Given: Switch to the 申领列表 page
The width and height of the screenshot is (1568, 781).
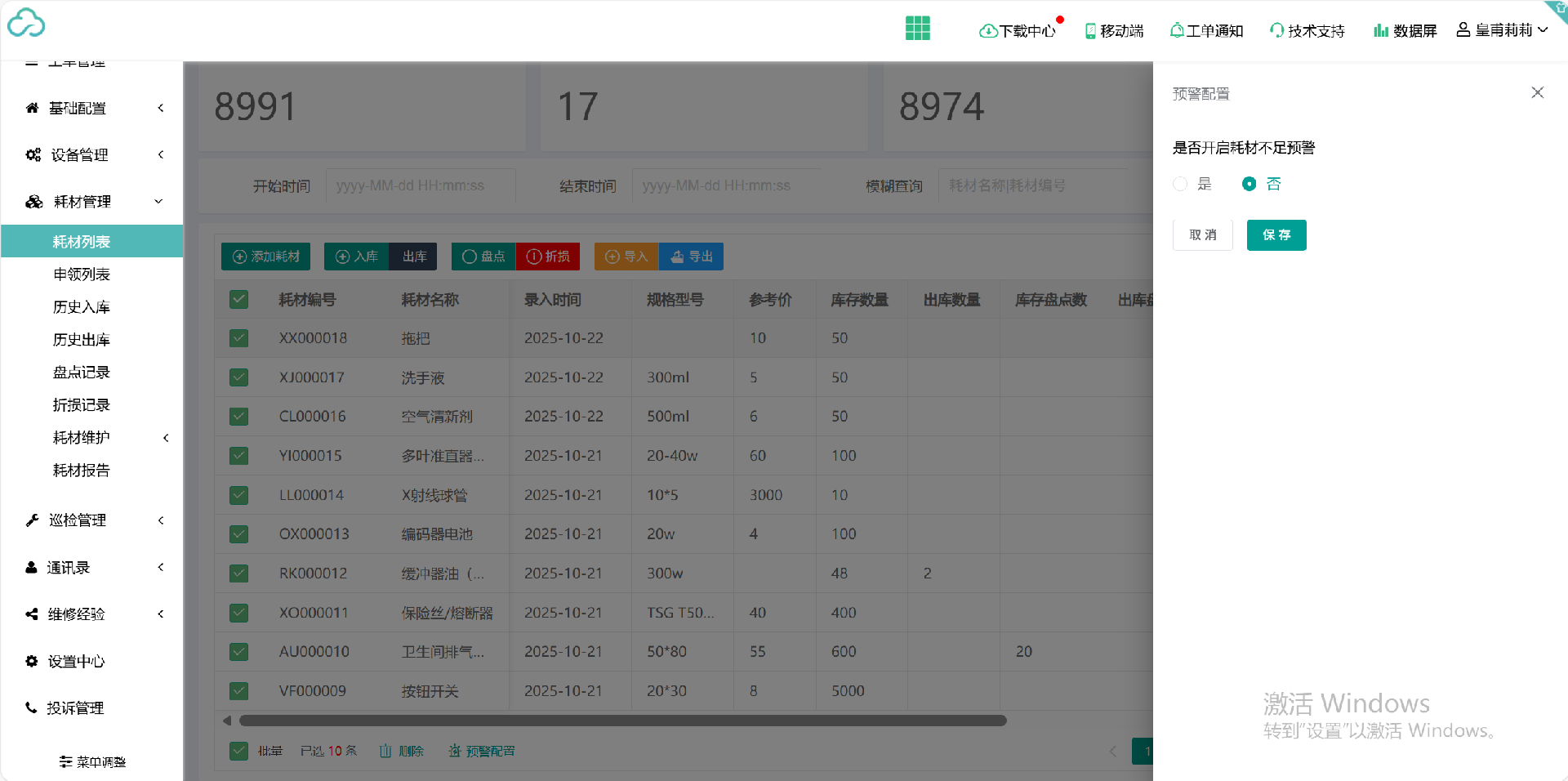Looking at the screenshot, I should tap(82, 274).
